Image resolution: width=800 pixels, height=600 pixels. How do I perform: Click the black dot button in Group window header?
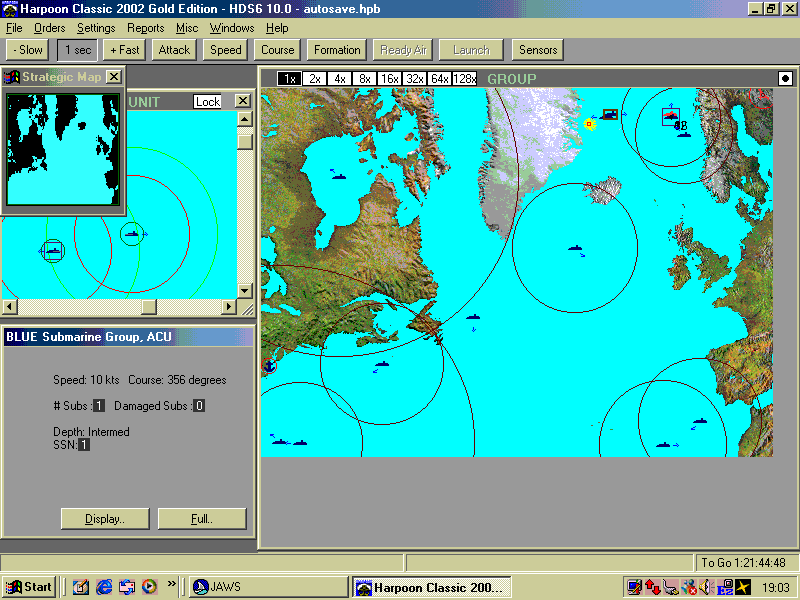785,79
